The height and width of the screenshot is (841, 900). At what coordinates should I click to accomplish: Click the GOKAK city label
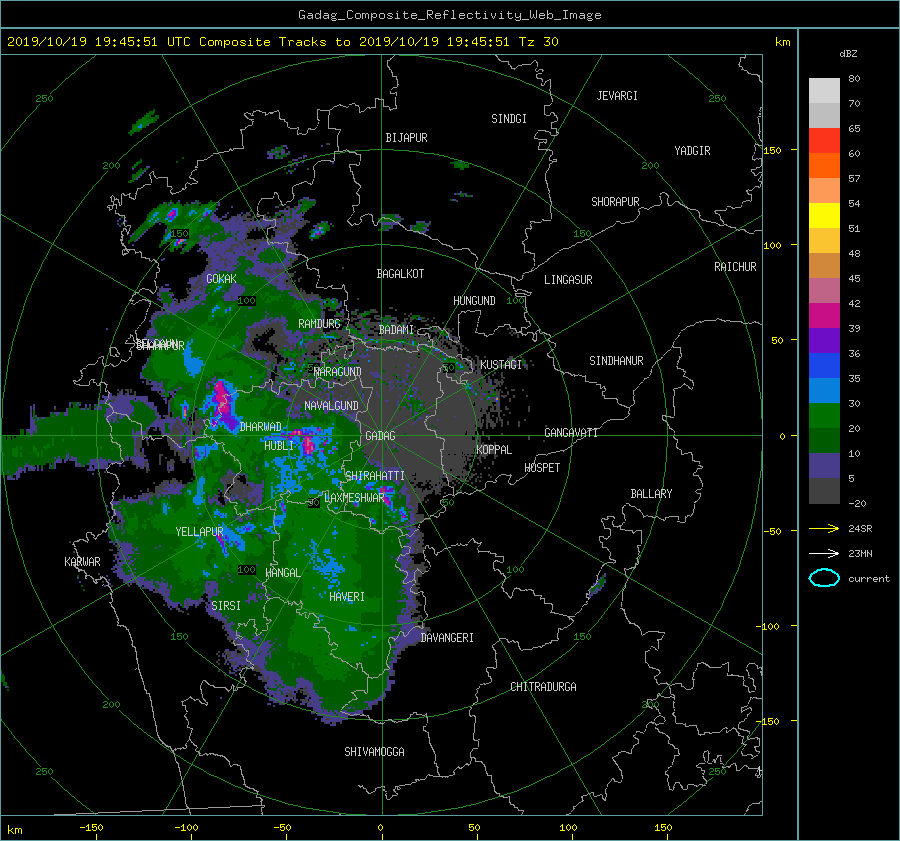[222, 279]
